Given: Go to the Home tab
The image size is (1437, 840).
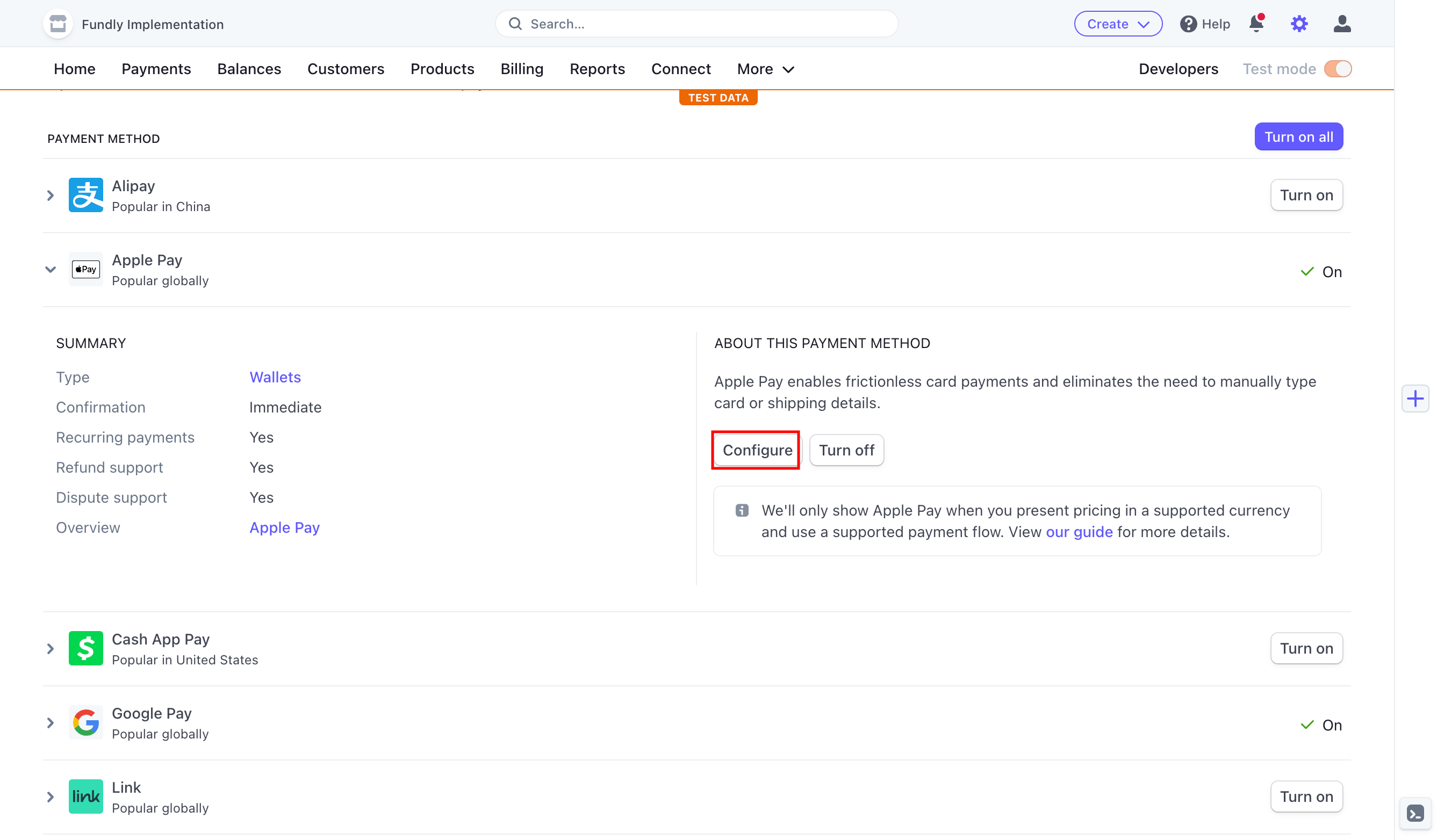Looking at the screenshot, I should tap(75, 69).
